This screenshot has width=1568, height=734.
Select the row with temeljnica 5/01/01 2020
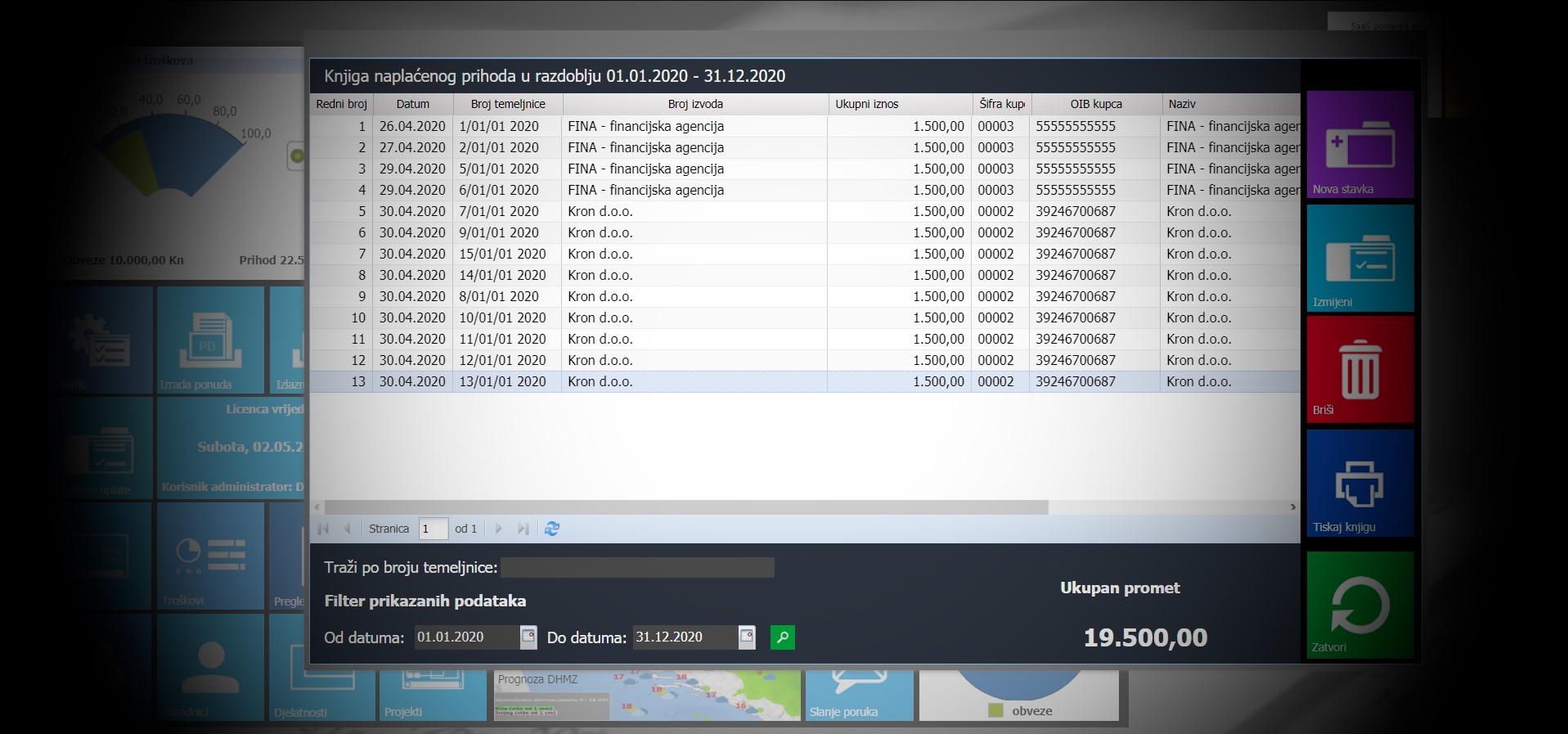[x=805, y=169]
